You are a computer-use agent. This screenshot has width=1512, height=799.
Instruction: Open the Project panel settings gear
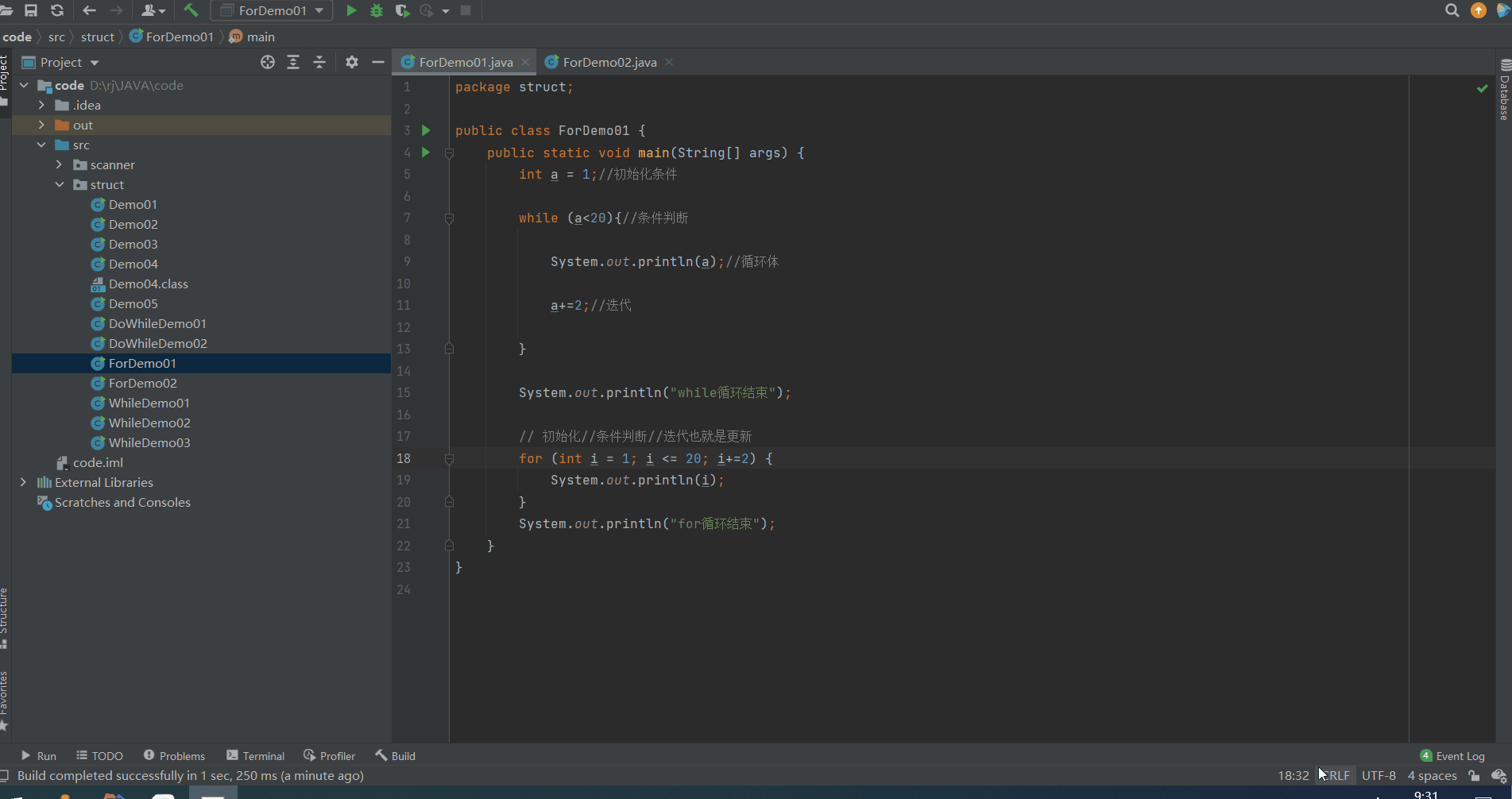point(352,62)
